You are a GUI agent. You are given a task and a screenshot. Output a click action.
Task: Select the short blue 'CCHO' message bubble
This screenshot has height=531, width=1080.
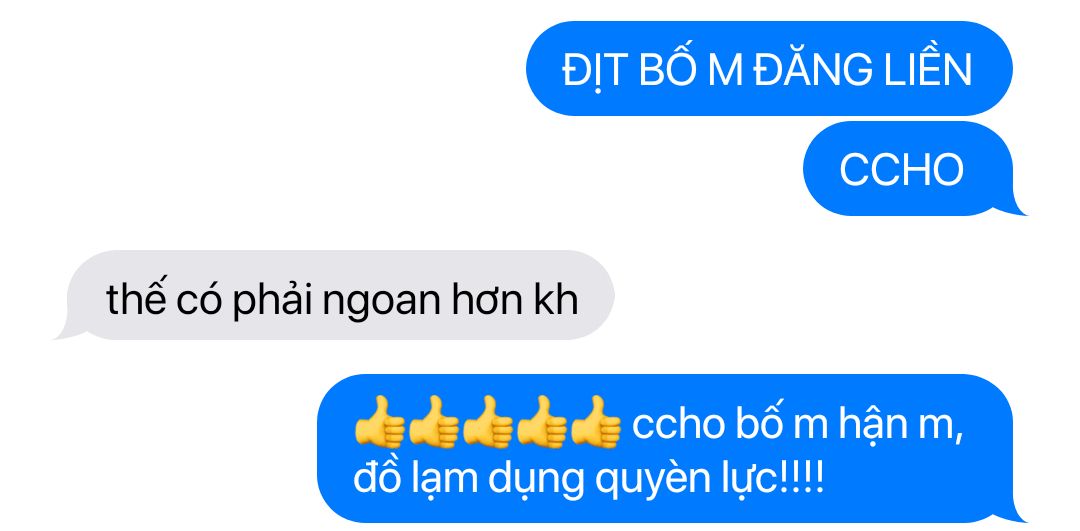(908, 169)
